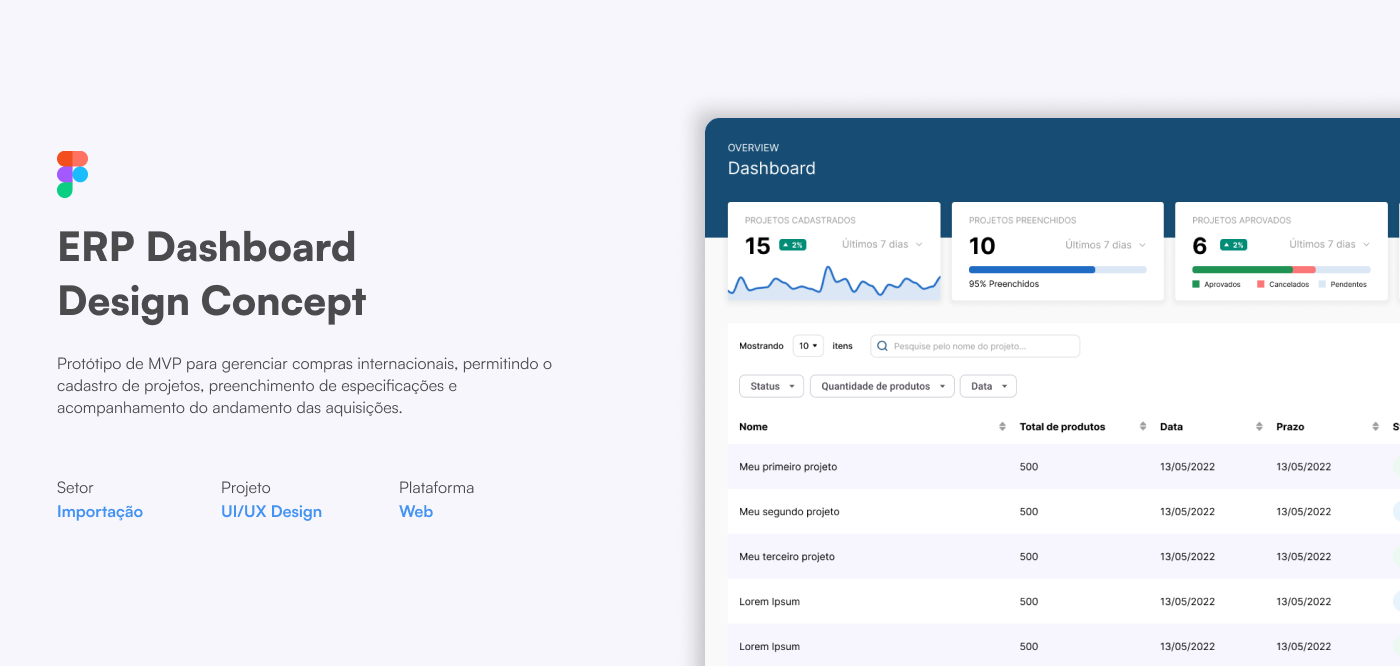Click the Figma logo icon
Screen dimensions: 1400x666
pos(73,174)
